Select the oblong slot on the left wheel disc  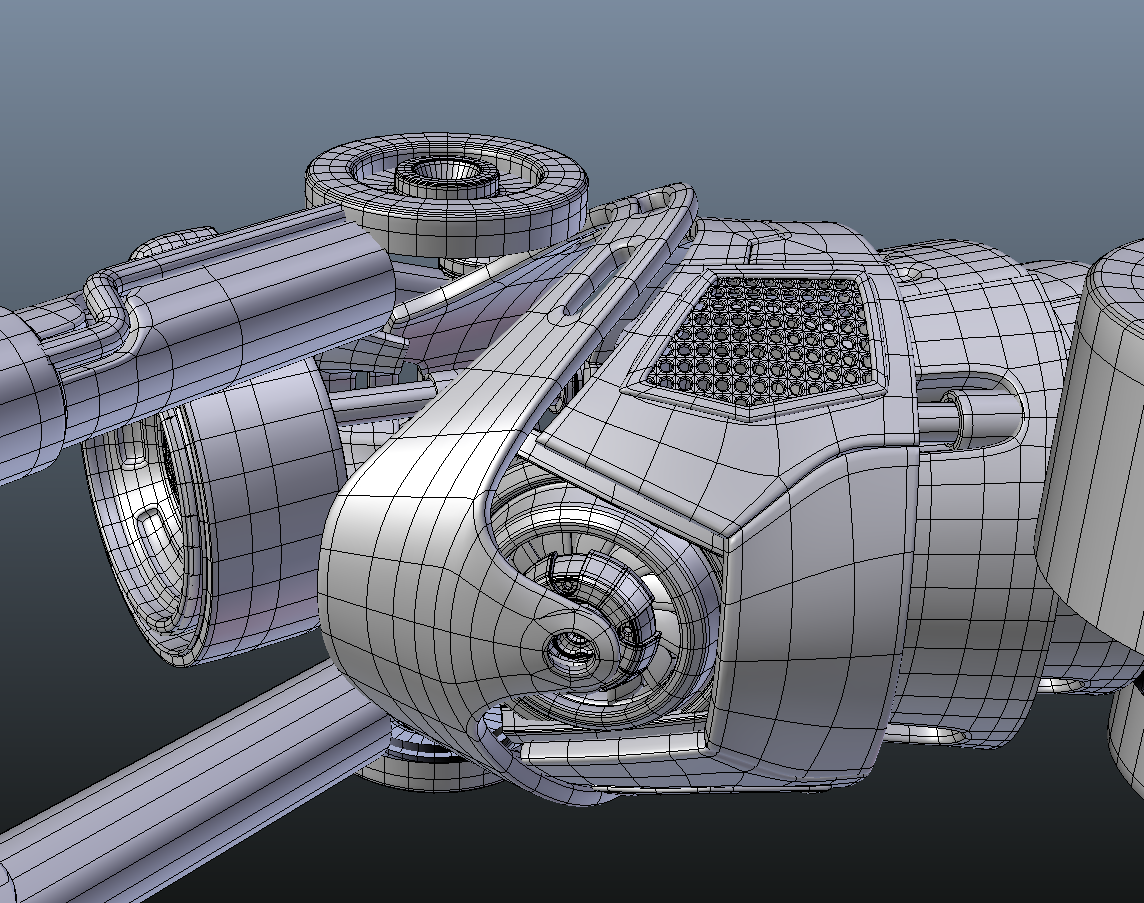tap(152, 523)
